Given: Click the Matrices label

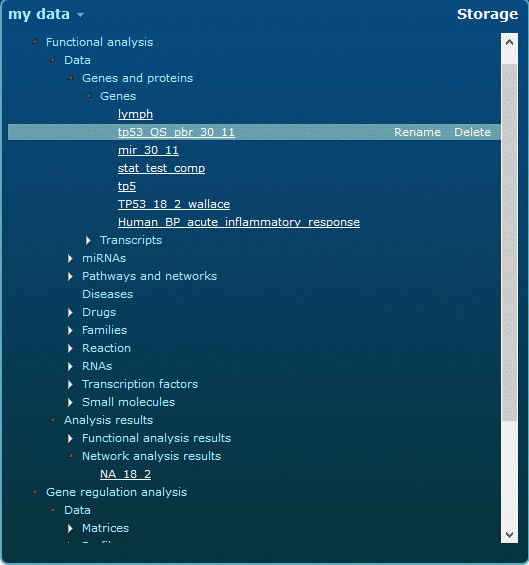Looking at the screenshot, I should pyautogui.click(x=105, y=528).
